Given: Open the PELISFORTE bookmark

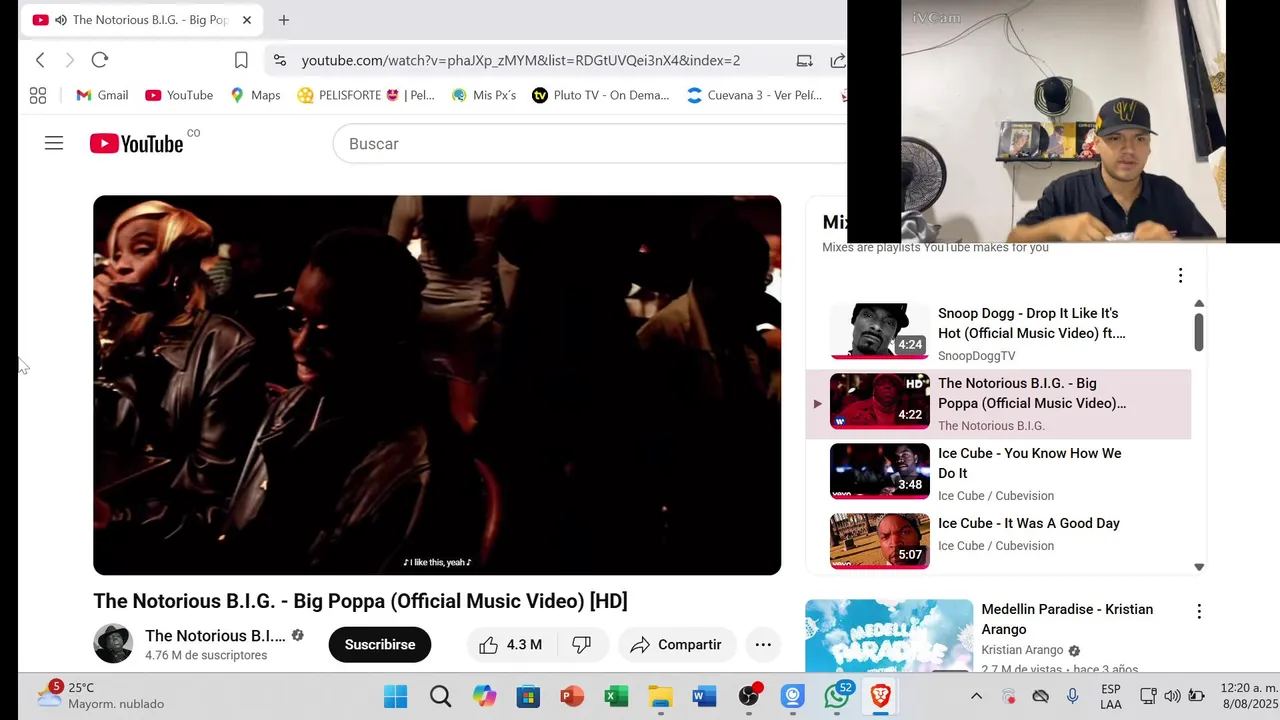Looking at the screenshot, I should 366,95.
